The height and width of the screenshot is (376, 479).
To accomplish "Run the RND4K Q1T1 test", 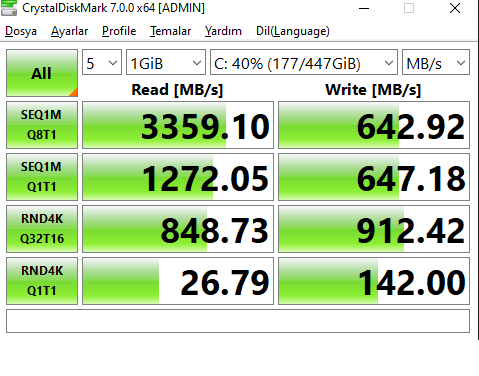I will pyautogui.click(x=42, y=281).
